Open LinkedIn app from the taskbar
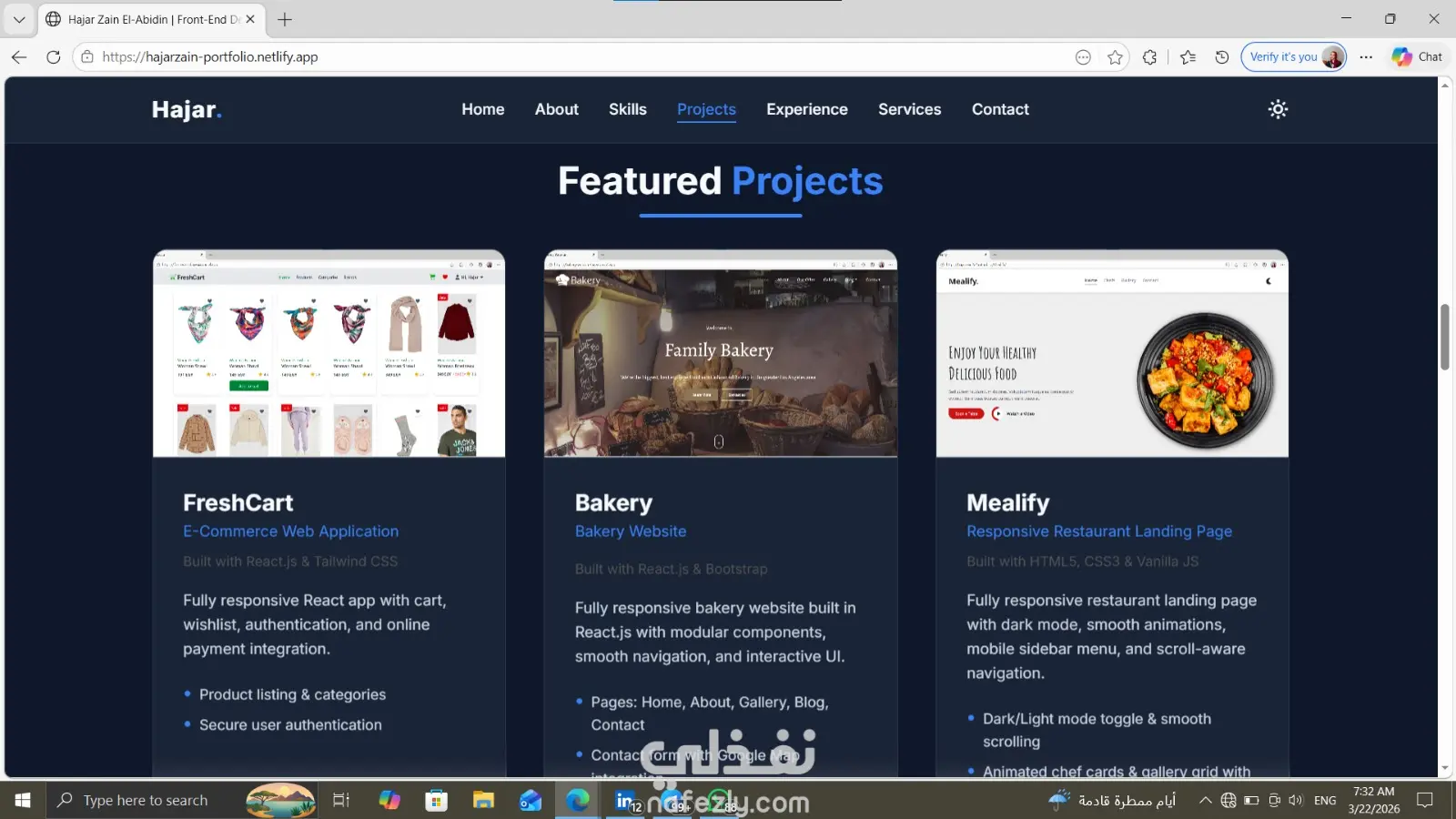Viewport: 1456px width, 819px height. [x=626, y=800]
